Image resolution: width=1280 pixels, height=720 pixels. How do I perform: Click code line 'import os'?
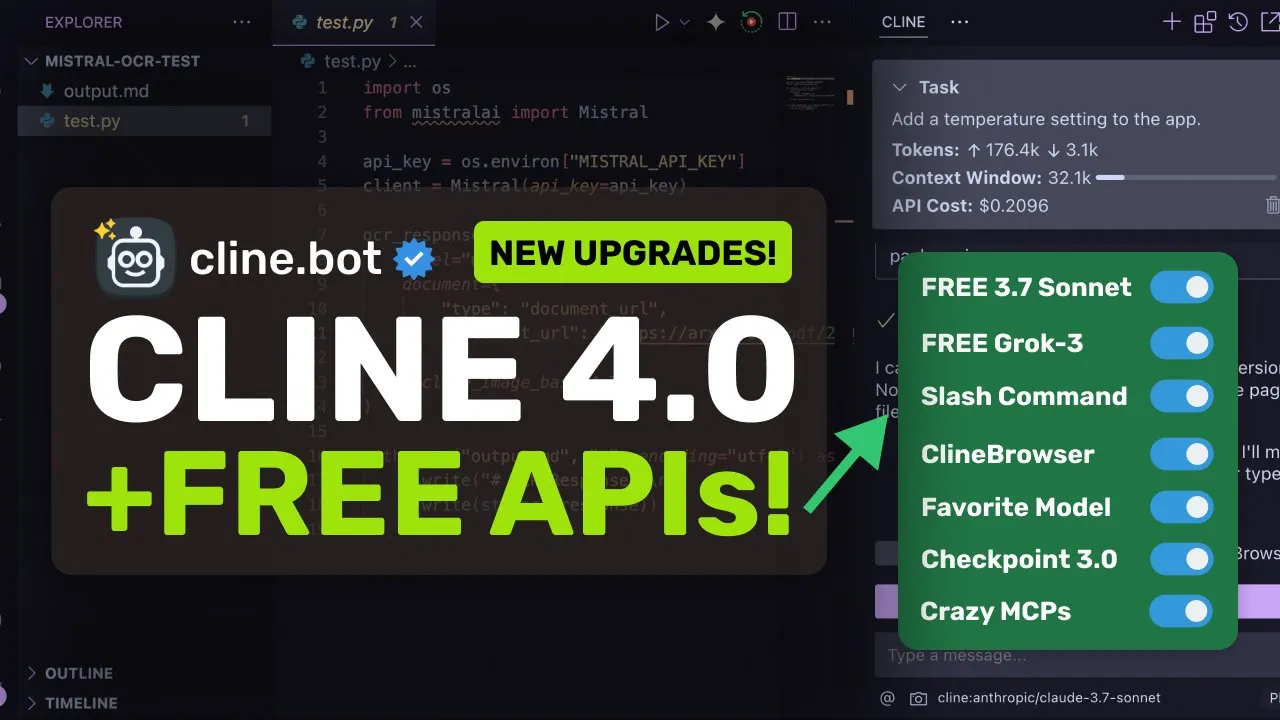tap(407, 88)
